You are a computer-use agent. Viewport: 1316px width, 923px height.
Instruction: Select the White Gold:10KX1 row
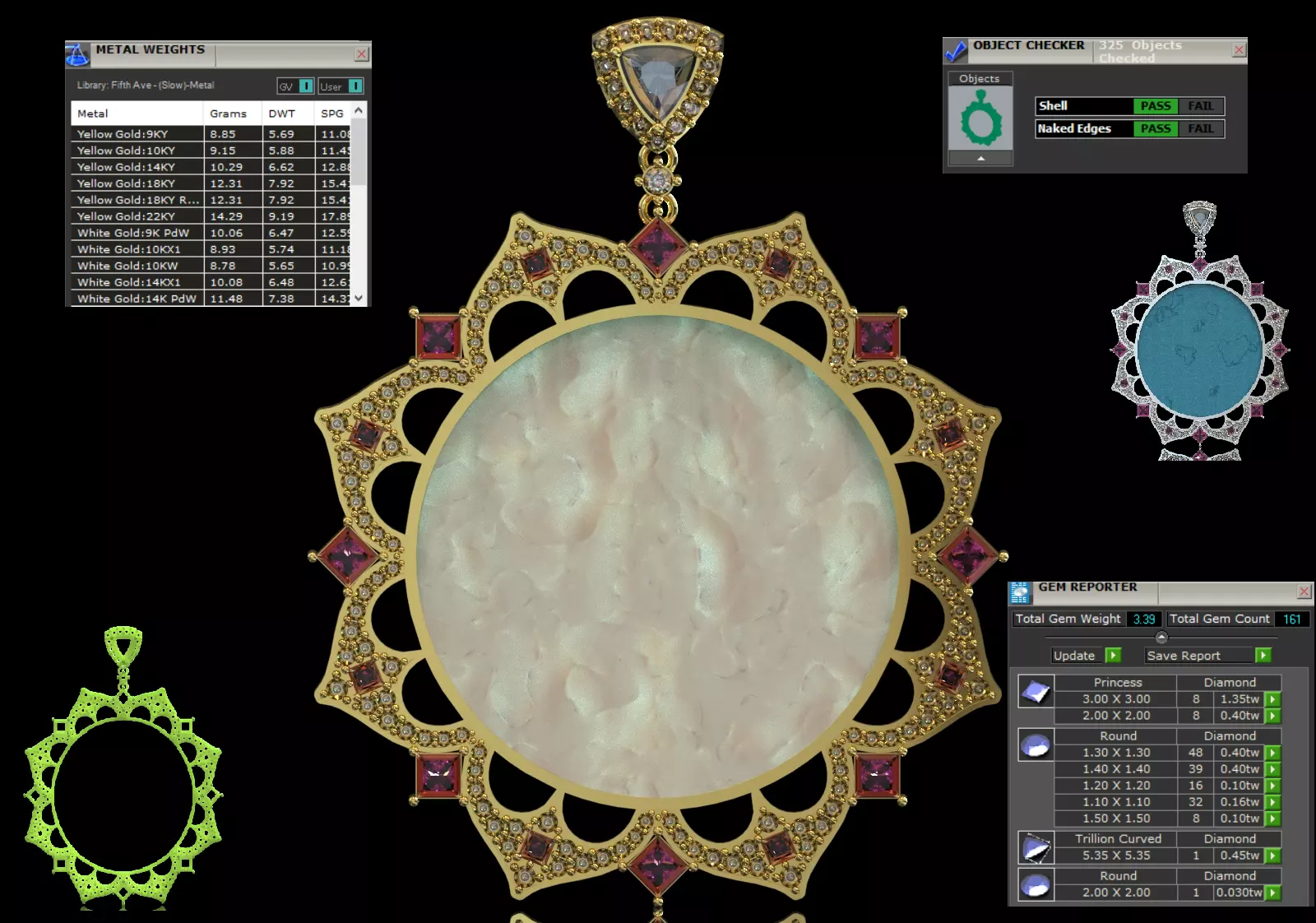211,249
